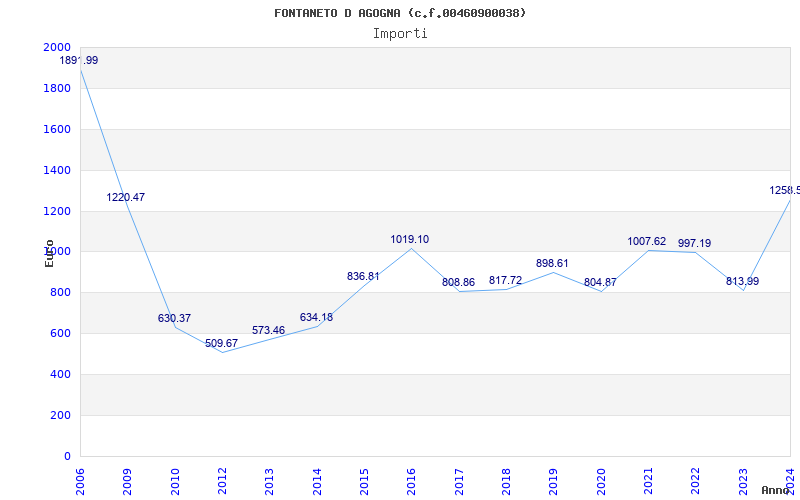Screen dimensions: 800x500
Task: Click the Euro axis title
Action: click(x=49, y=253)
